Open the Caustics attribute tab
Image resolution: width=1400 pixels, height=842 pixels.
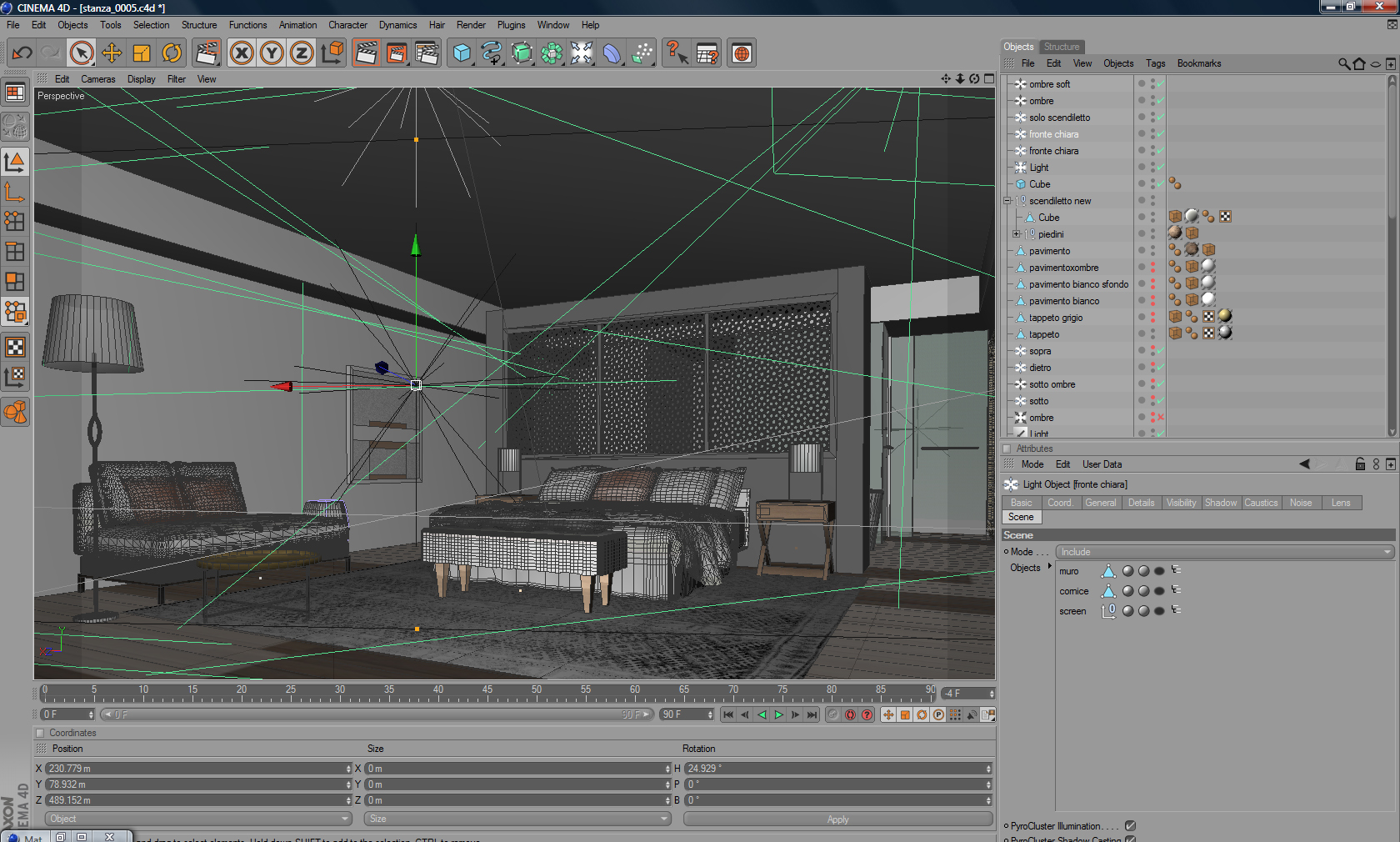click(x=1261, y=503)
